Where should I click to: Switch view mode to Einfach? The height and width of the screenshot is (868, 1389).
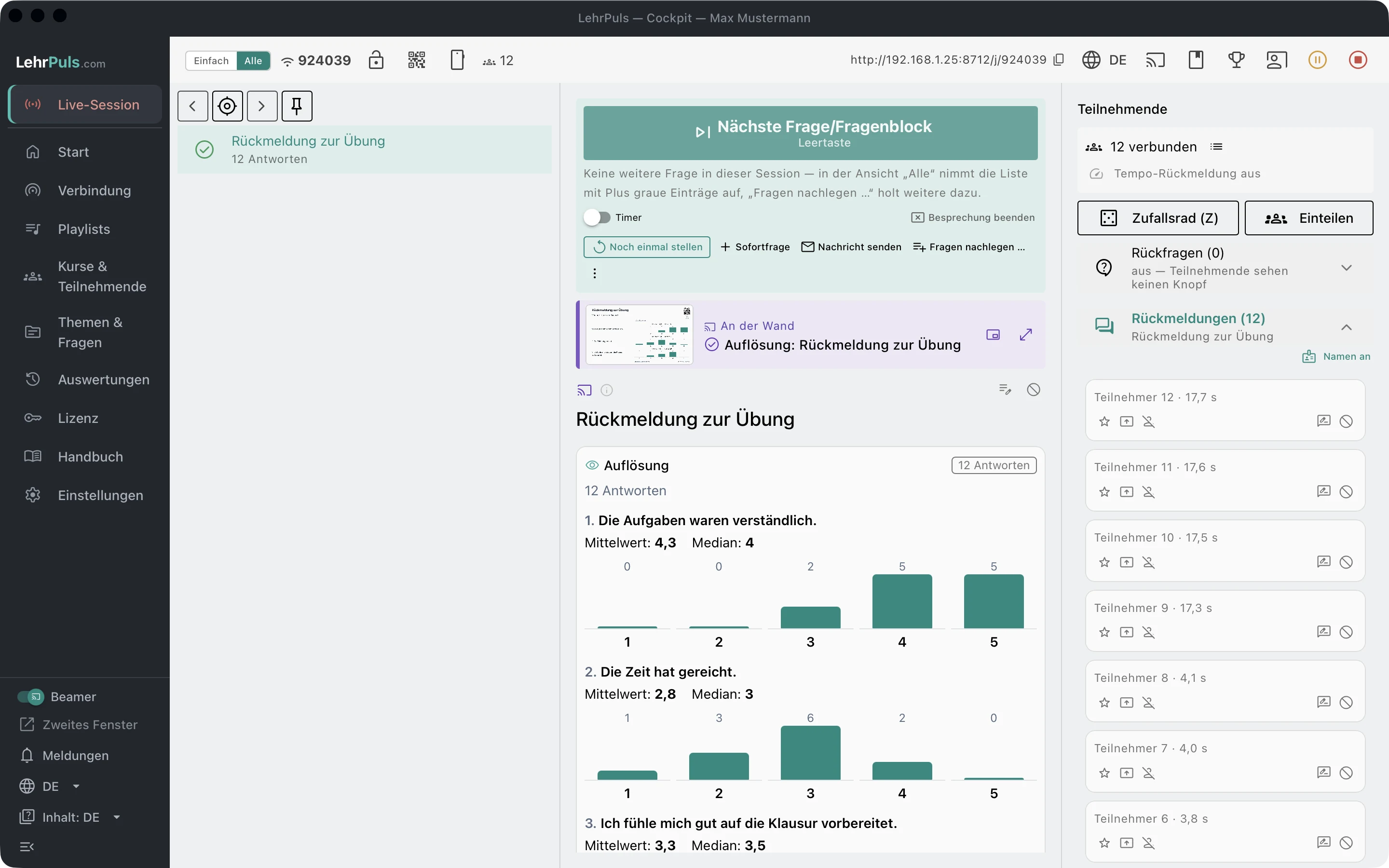pos(211,60)
